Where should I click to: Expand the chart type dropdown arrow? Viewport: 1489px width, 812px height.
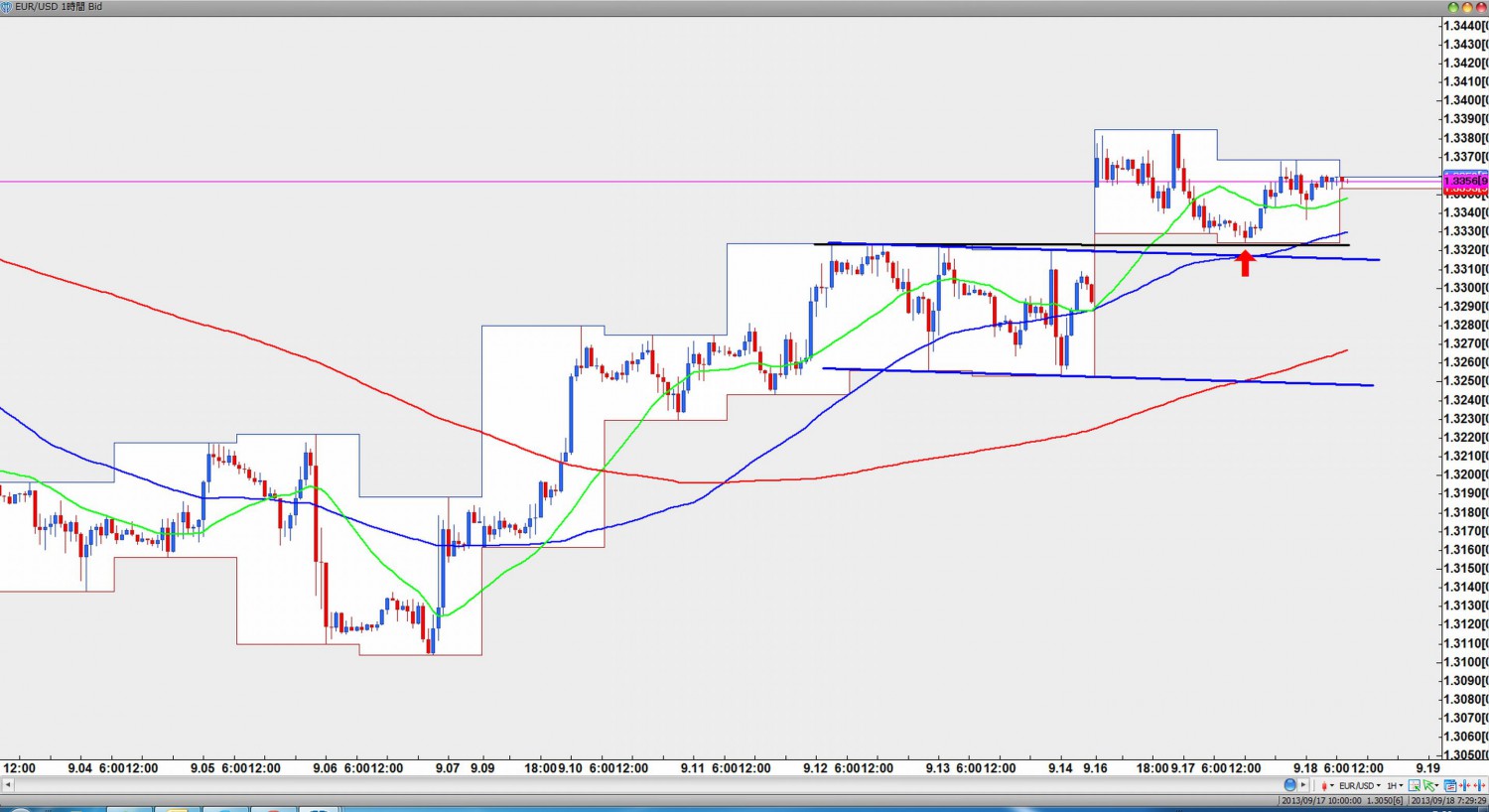pos(1332,785)
